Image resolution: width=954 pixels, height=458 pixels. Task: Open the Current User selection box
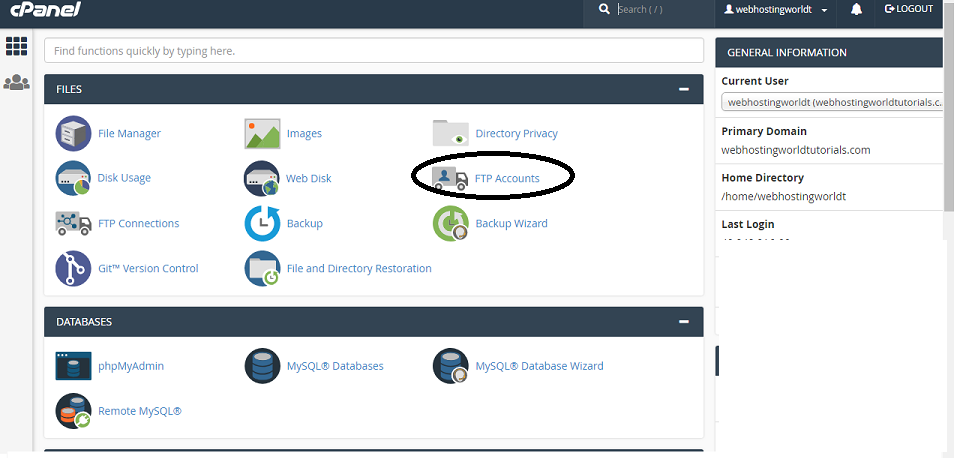(x=832, y=102)
